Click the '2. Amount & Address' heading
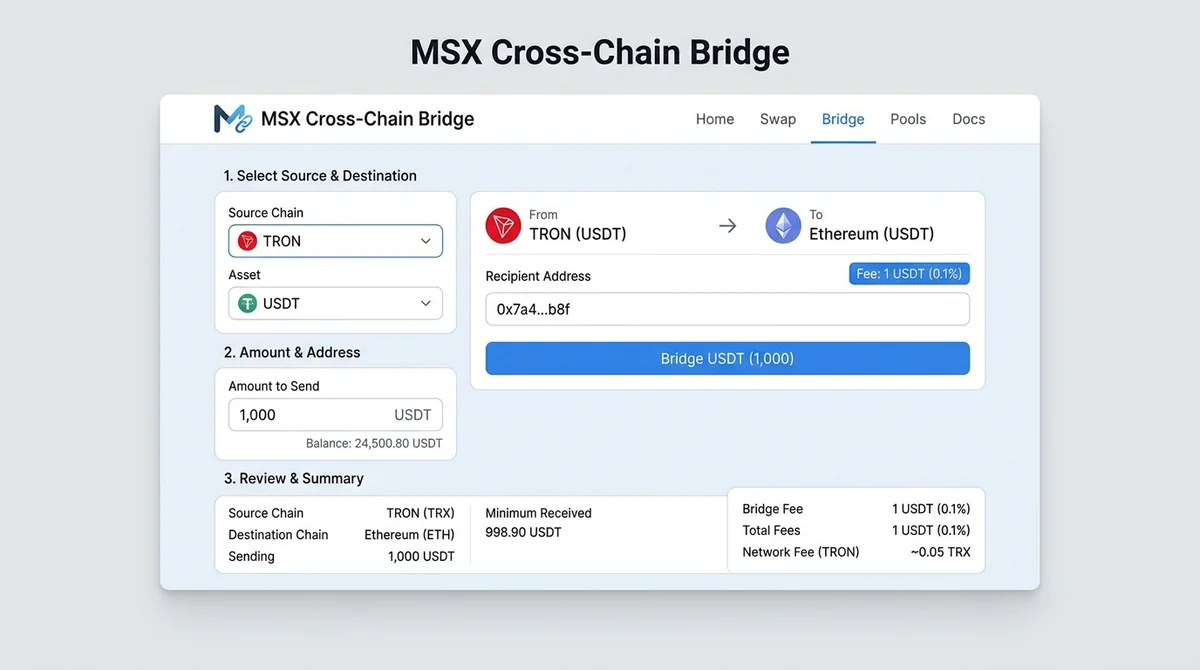This screenshot has height=670, width=1200. (x=292, y=353)
